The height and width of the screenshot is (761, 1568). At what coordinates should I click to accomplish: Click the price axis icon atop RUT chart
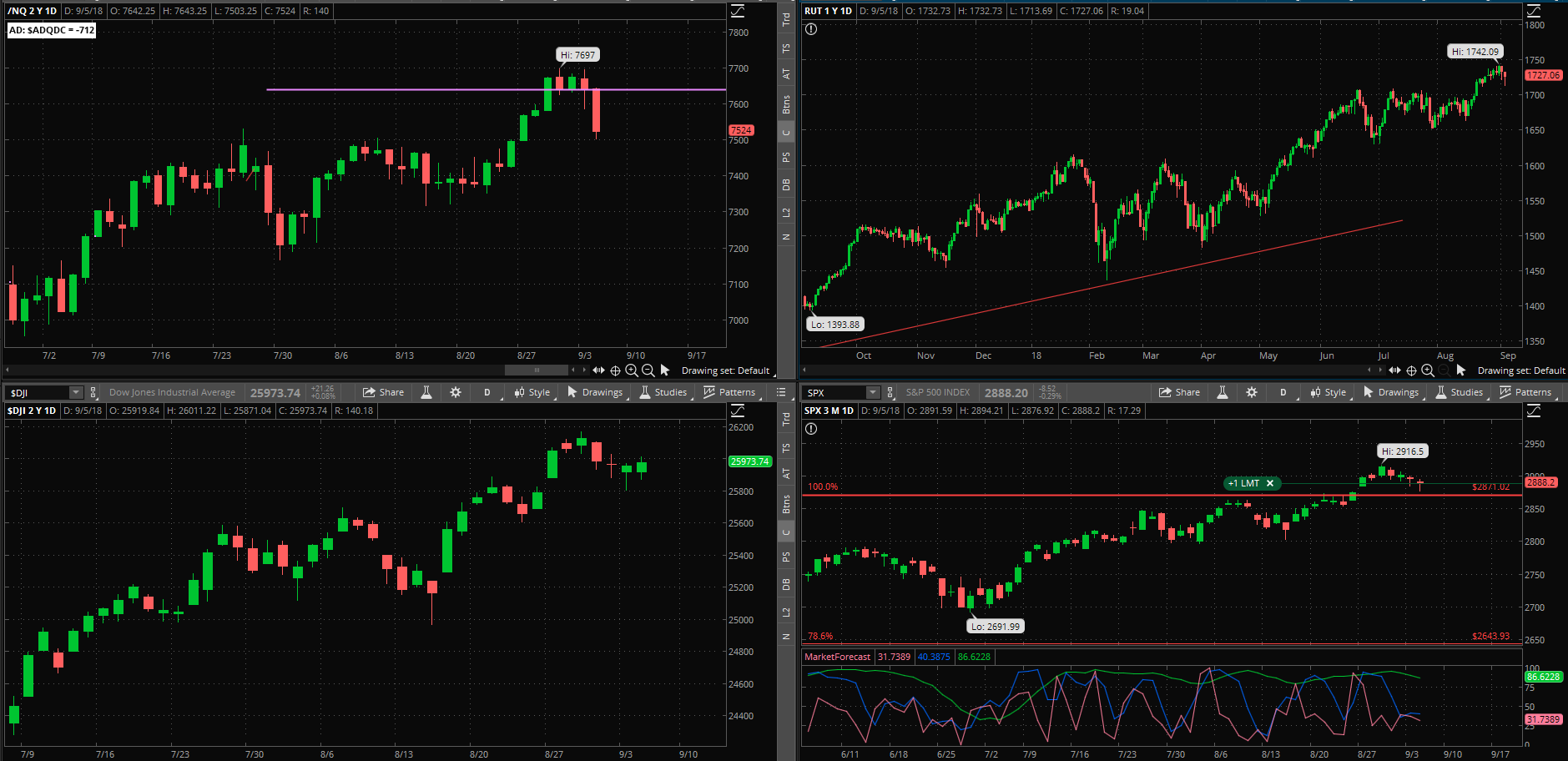pos(1534,11)
